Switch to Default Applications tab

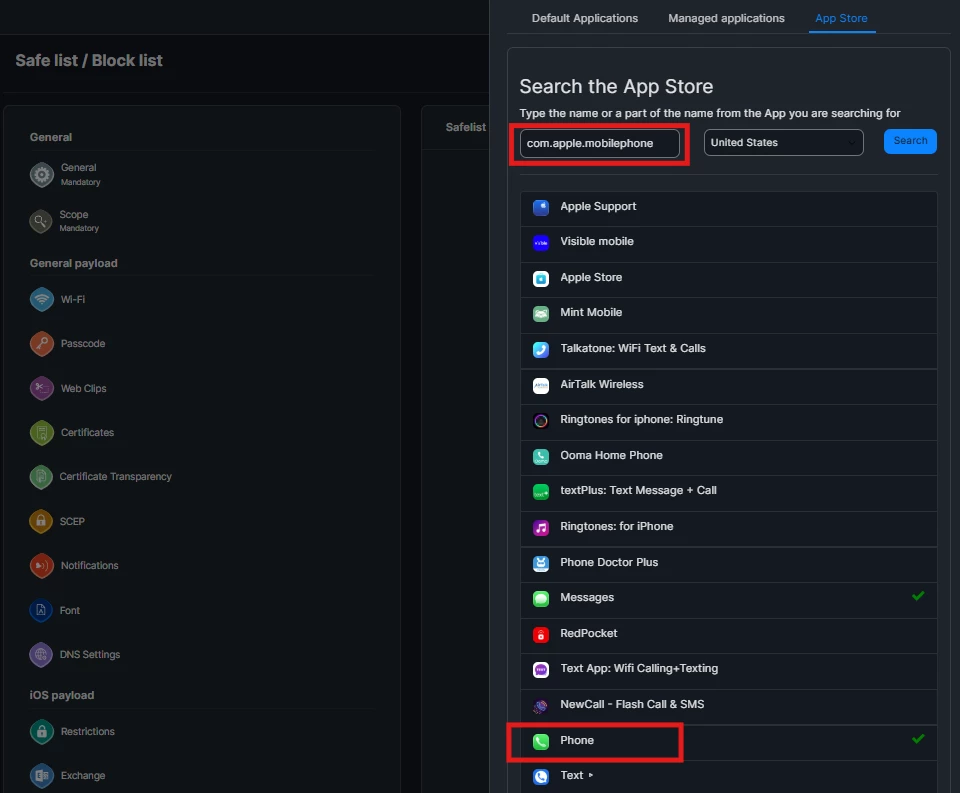coord(585,18)
